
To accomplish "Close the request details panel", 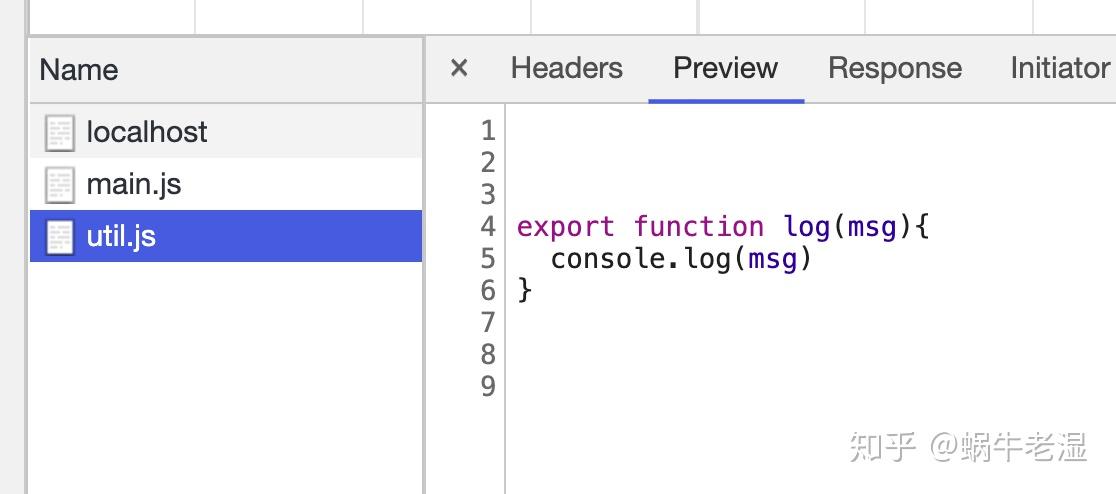I will click(x=459, y=68).
